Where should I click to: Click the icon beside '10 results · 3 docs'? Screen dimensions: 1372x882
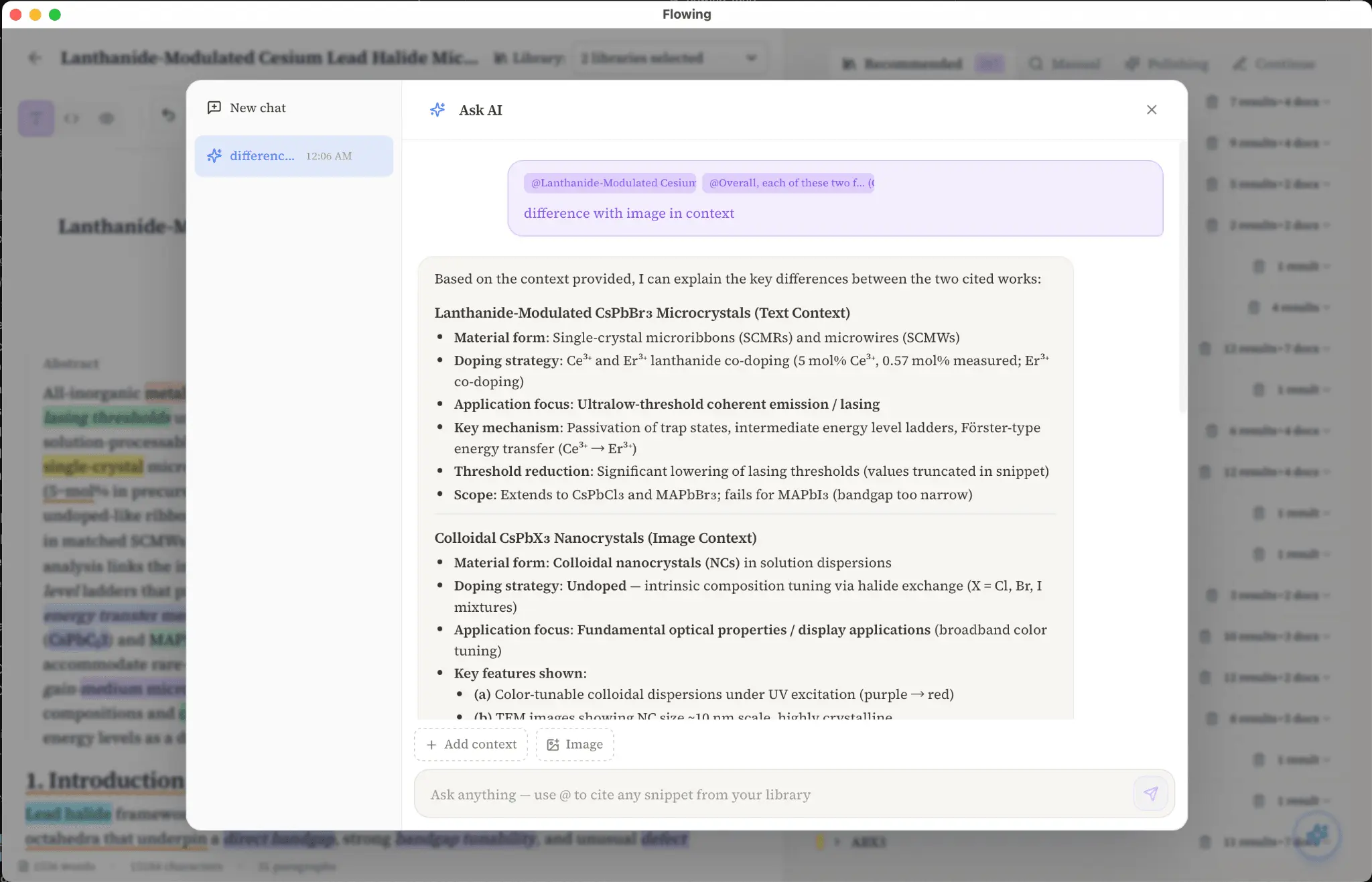click(1205, 636)
